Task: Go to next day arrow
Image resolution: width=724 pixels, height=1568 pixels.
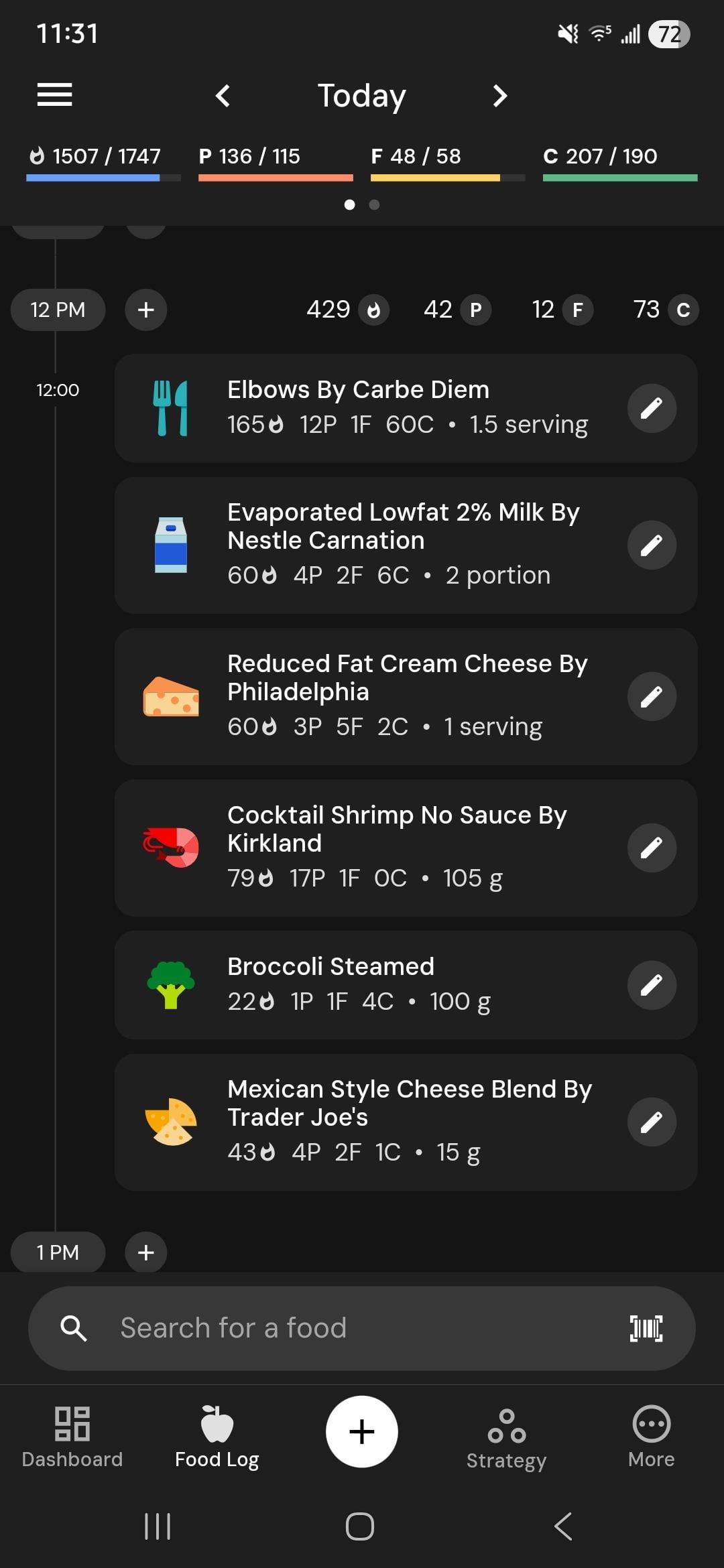Action: point(499,96)
